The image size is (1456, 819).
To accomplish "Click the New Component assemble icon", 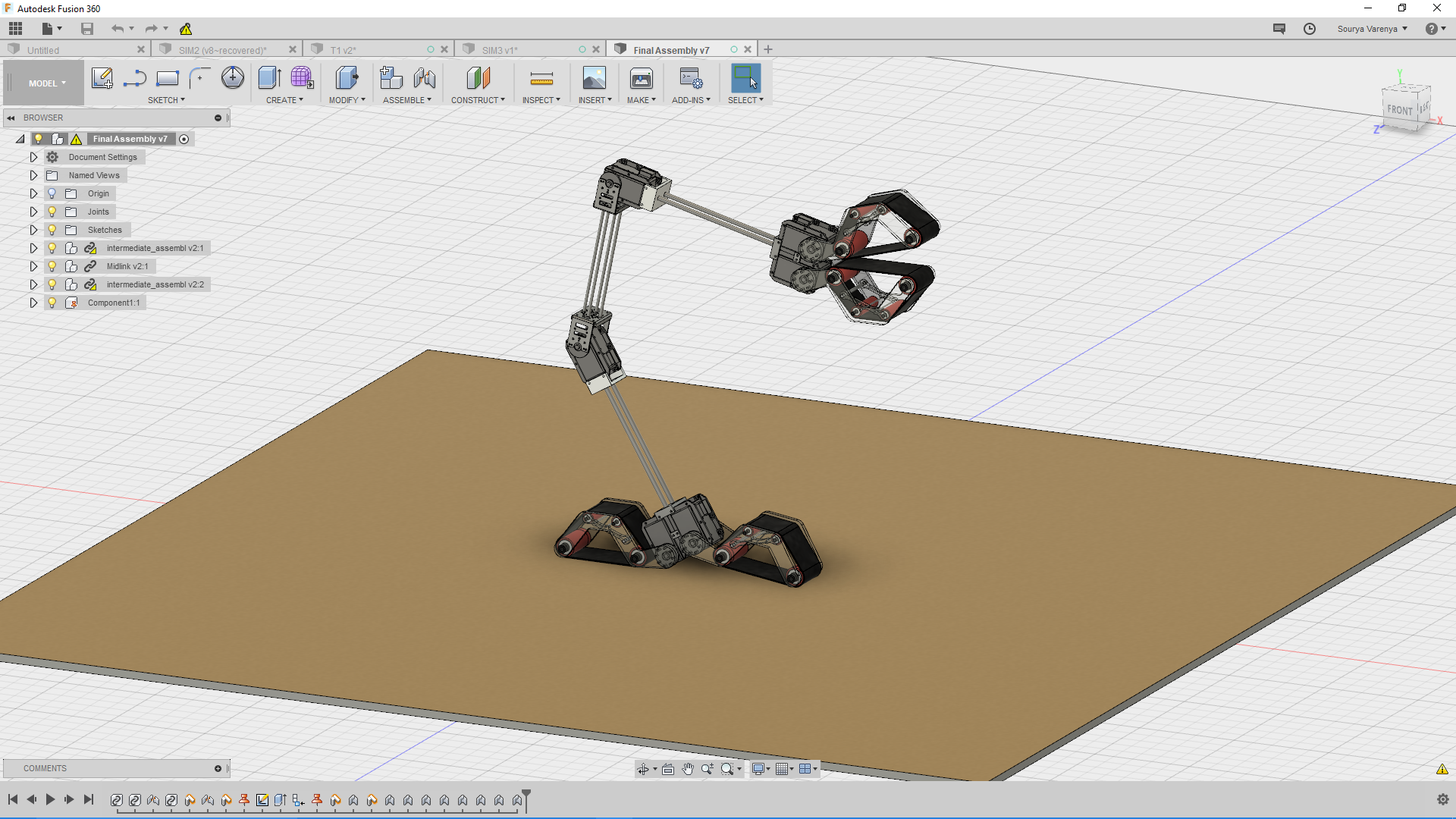I will coord(391,78).
